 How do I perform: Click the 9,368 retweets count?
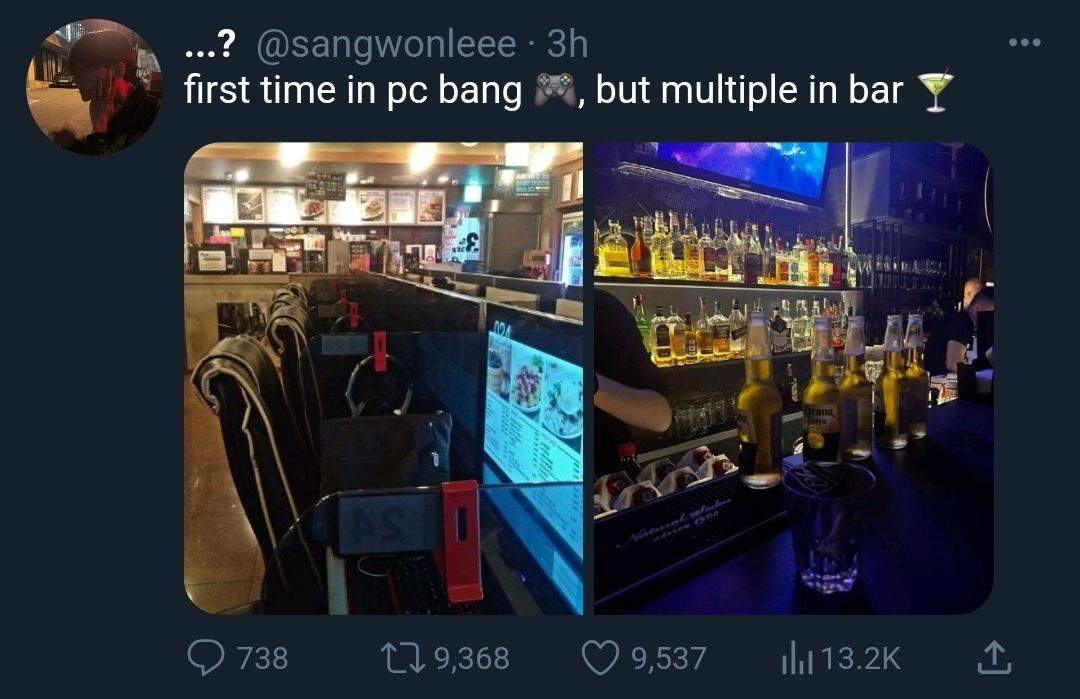click(472, 658)
